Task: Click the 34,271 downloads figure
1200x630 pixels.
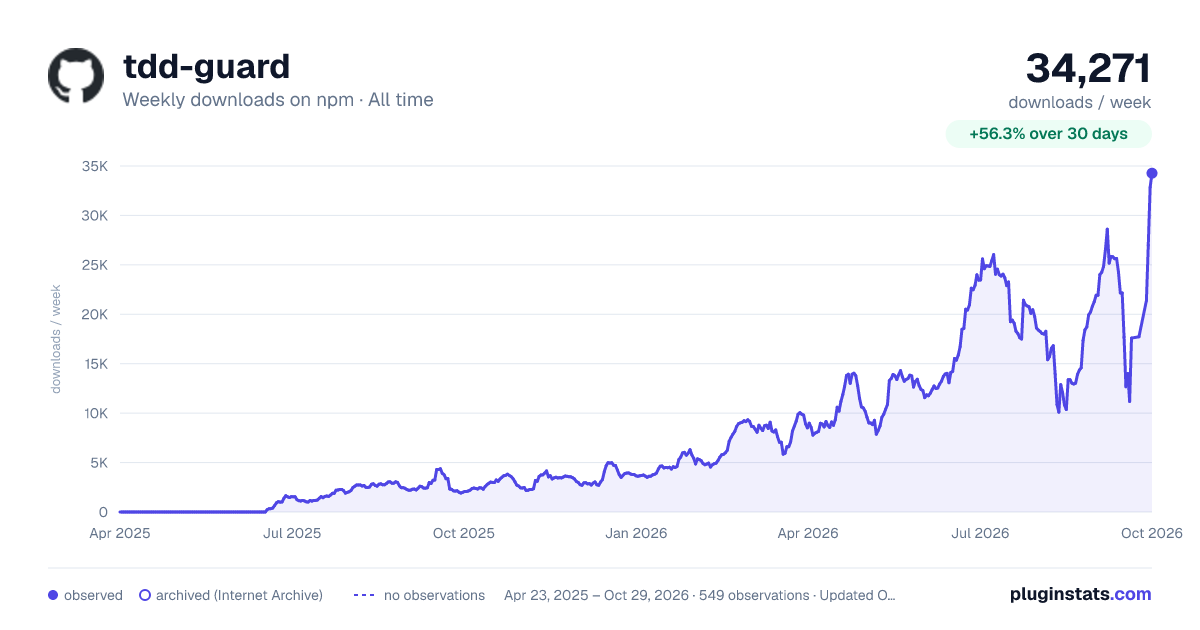Action: click(1088, 68)
